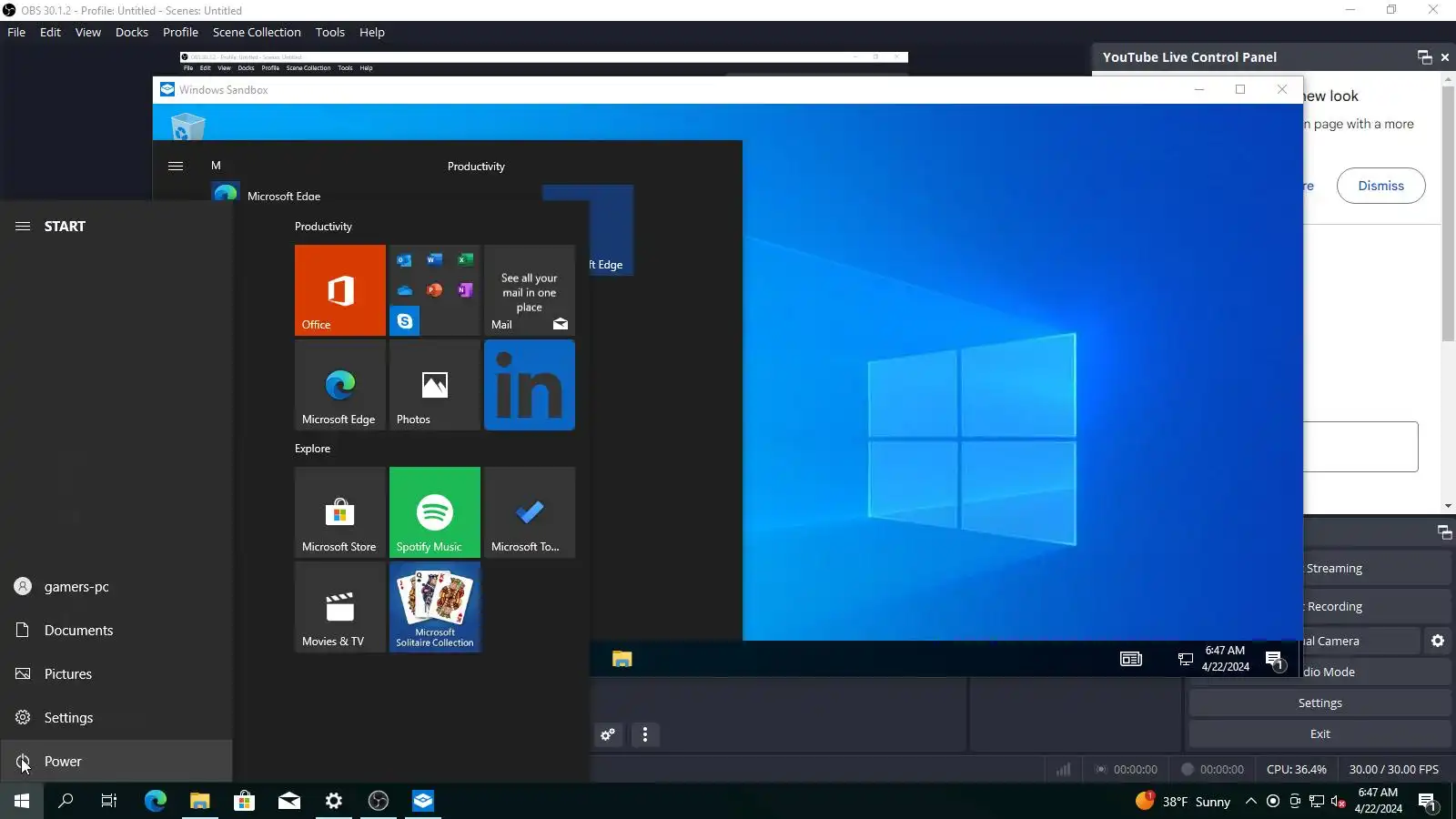Screen dimensions: 1456x819
Task: Open the OBS File menu
Action: click(16, 32)
